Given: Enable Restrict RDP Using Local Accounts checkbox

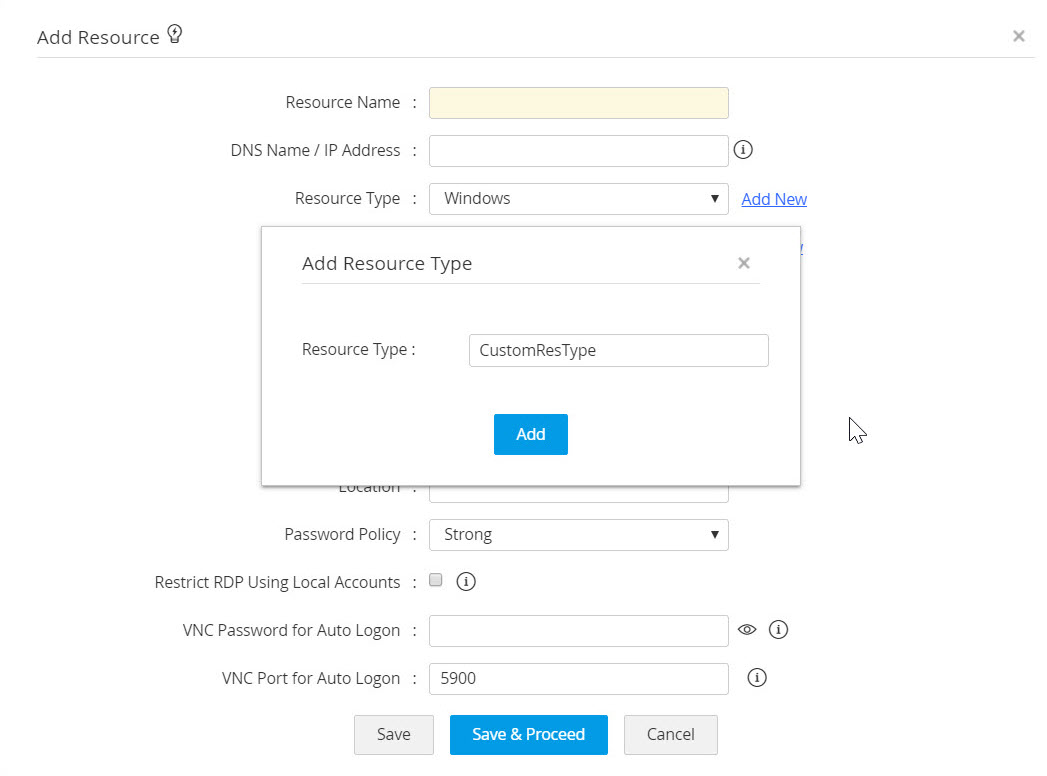Looking at the screenshot, I should [x=435, y=580].
